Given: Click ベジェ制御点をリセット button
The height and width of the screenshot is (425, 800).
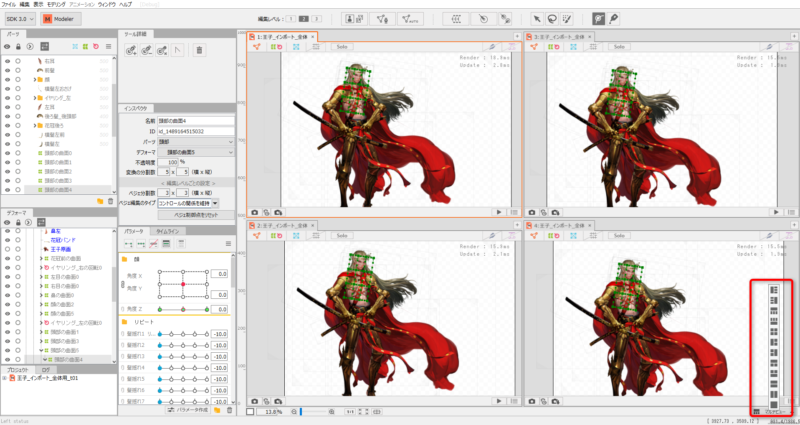Looking at the screenshot, I should (x=196, y=215).
